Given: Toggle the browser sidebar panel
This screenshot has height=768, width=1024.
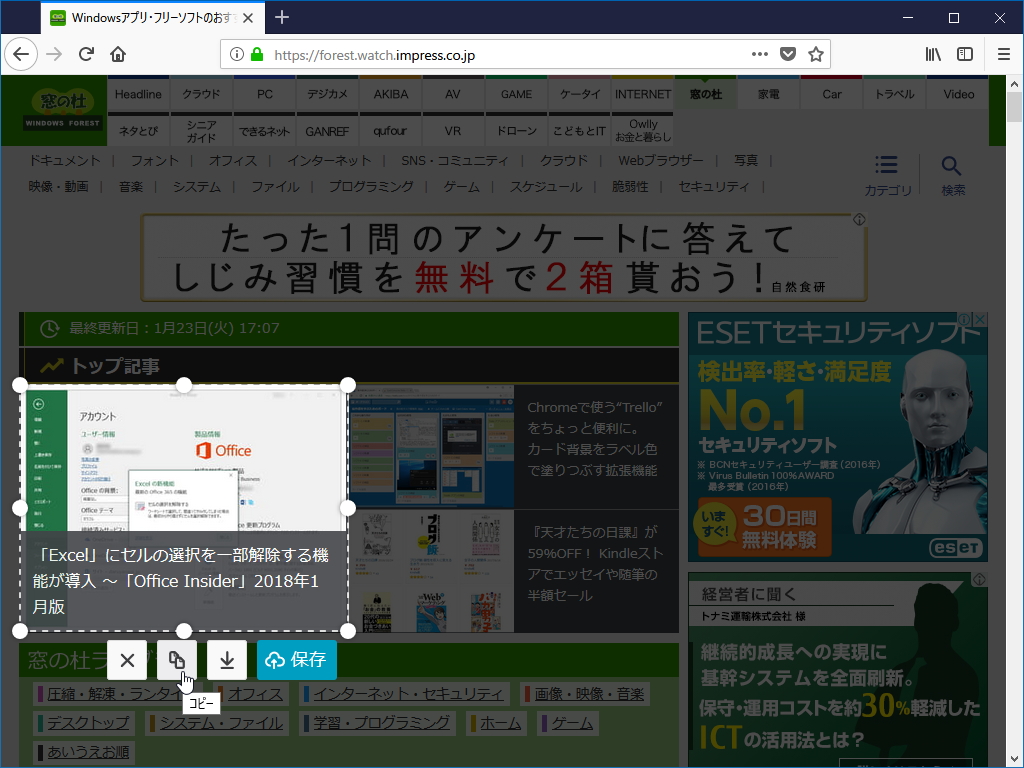Looking at the screenshot, I should coord(964,55).
